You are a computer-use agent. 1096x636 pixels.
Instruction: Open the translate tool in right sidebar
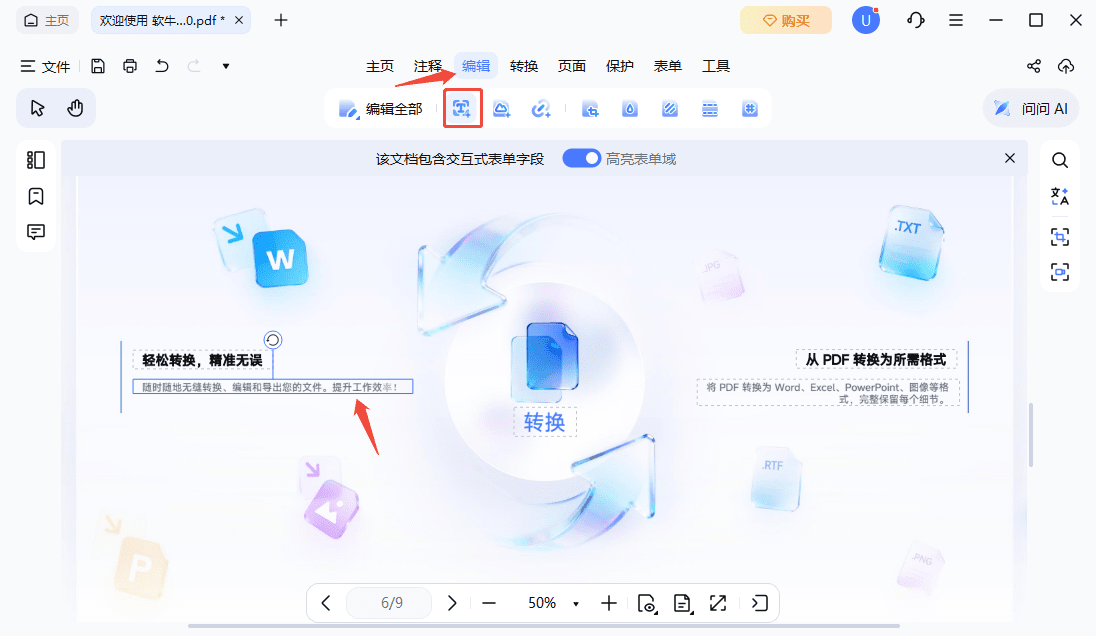(x=1060, y=196)
